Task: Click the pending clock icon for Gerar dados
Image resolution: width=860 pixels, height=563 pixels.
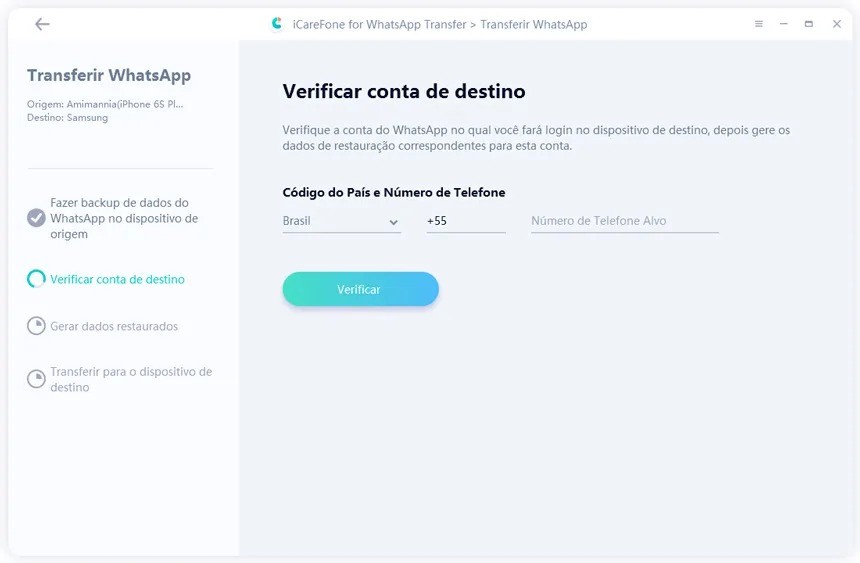Action: (36, 326)
